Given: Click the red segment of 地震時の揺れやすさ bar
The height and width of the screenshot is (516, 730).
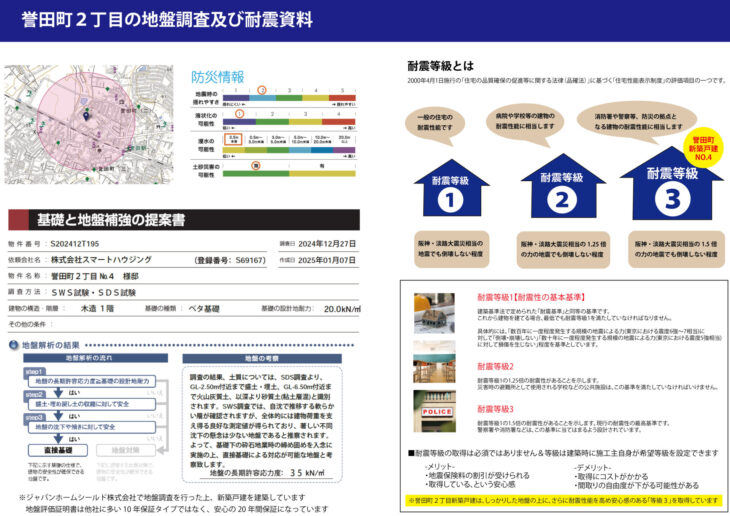Looking at the screenshot, I should click(342, 98).
